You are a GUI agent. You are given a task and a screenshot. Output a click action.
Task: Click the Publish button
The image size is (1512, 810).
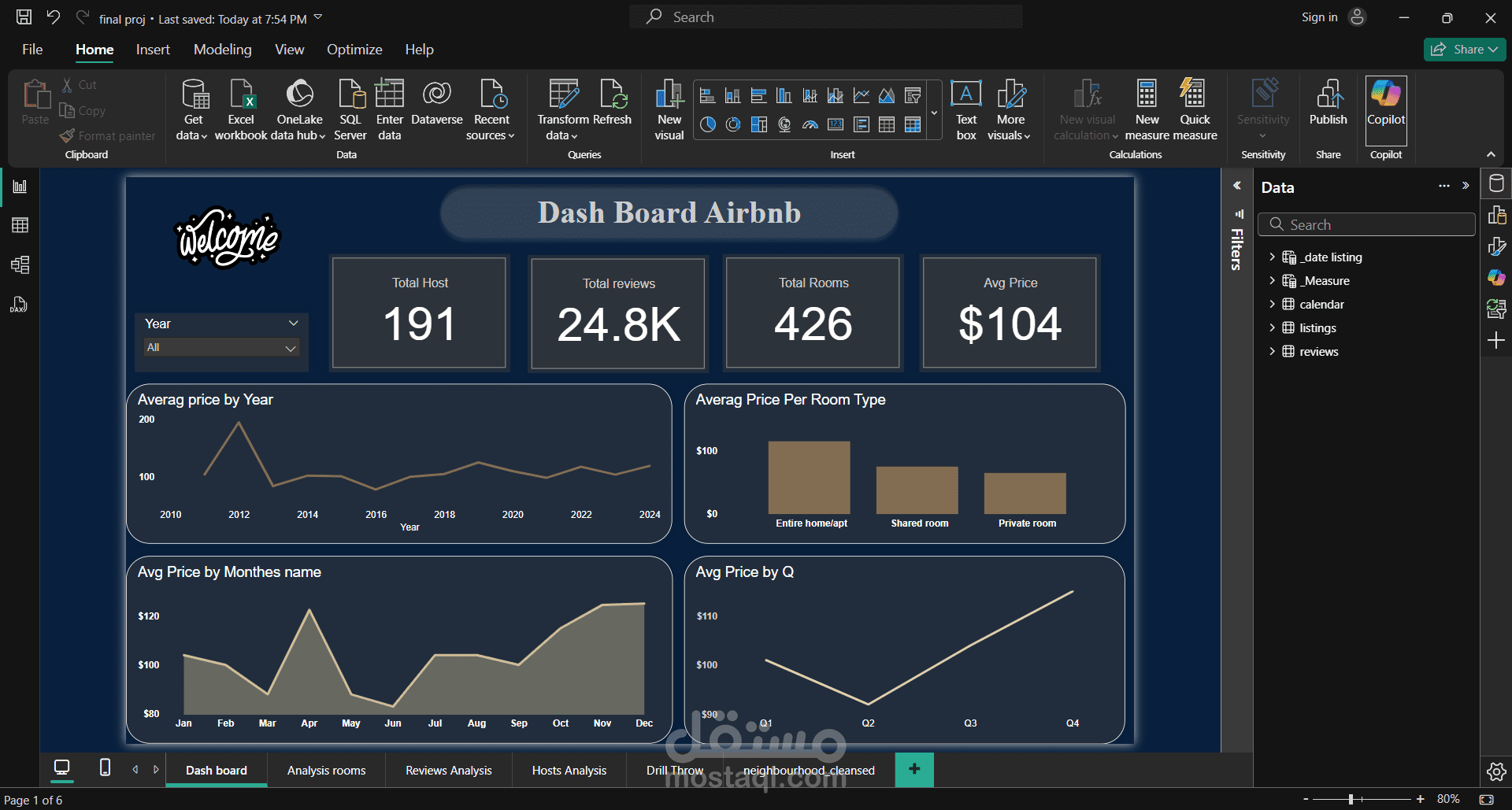1328,102
